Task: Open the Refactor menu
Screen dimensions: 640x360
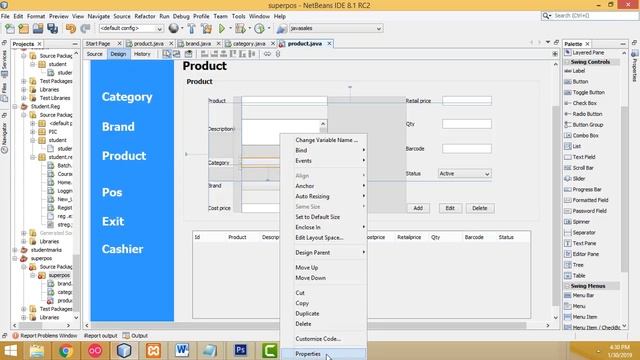Action: click(x=144, y=16)
